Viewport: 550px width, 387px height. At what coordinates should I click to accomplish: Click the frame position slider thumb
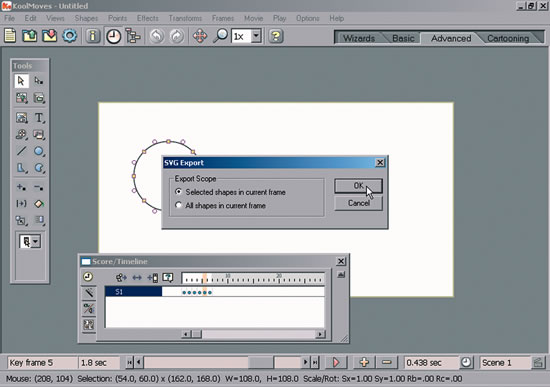tap(261, 362)
